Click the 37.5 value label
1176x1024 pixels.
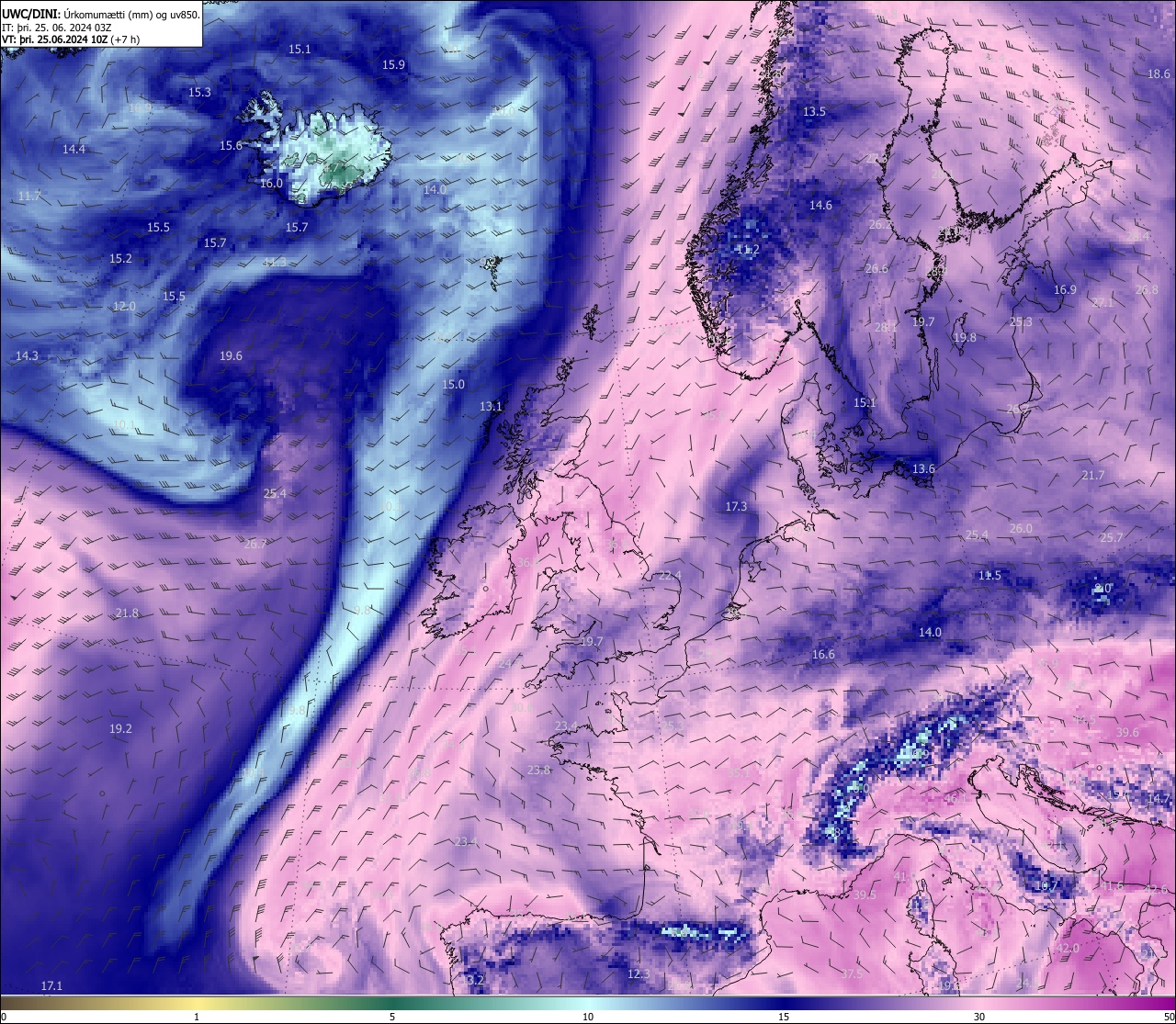click(x=852, y=973)
